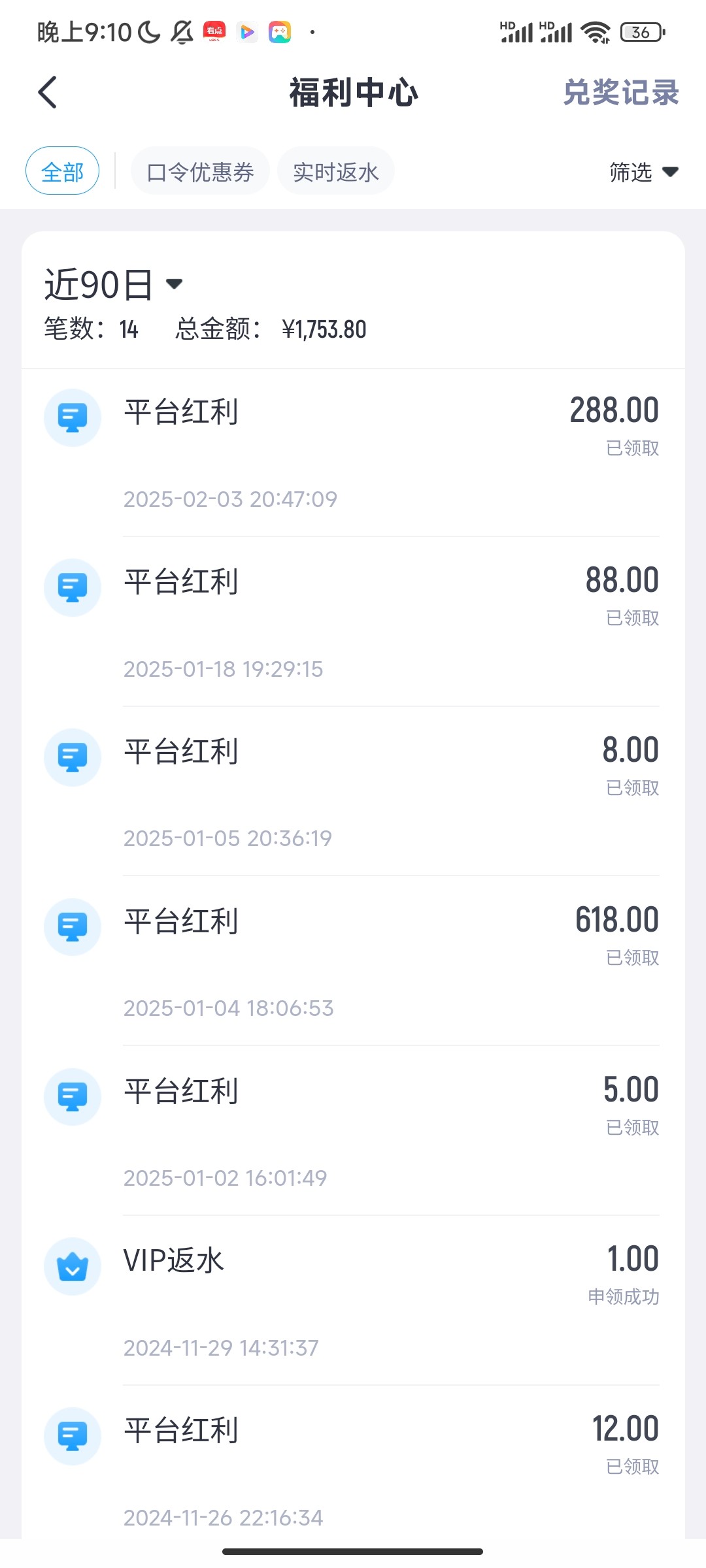Tap the bottom home gesture bar
This screenshot has height=1568, width=706.
[353, 1551]
